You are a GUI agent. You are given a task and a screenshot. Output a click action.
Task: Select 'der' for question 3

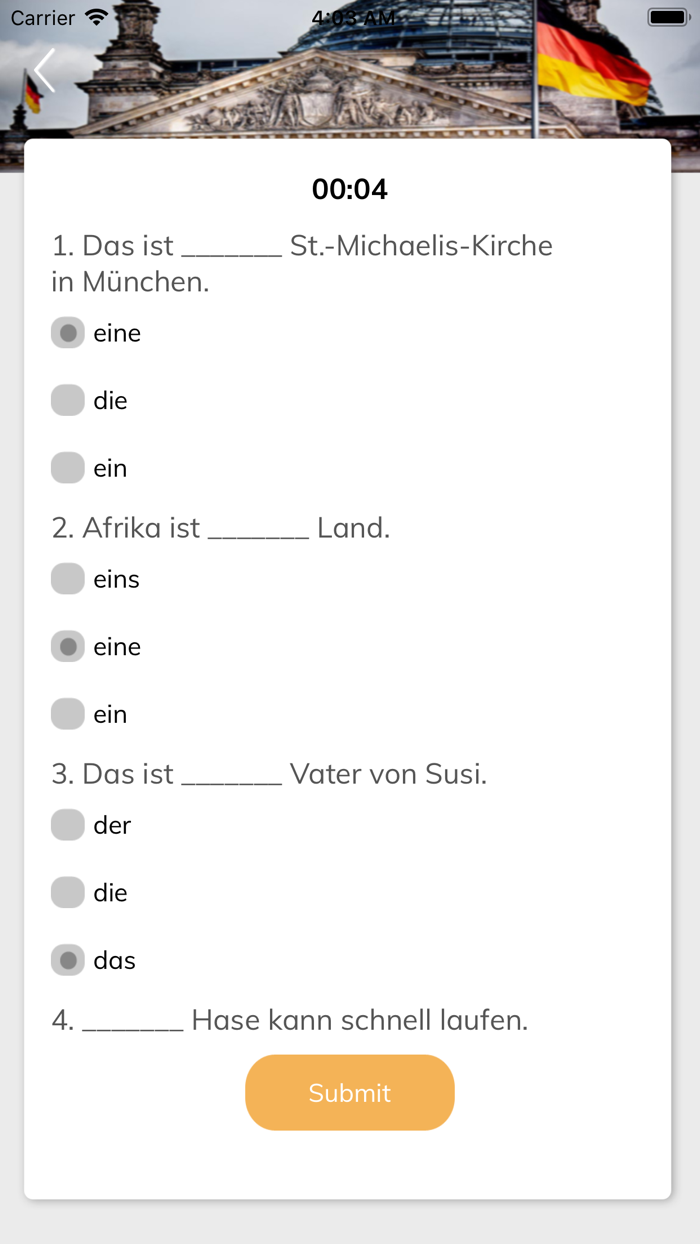pyautogui.click(x=67, y=824)
